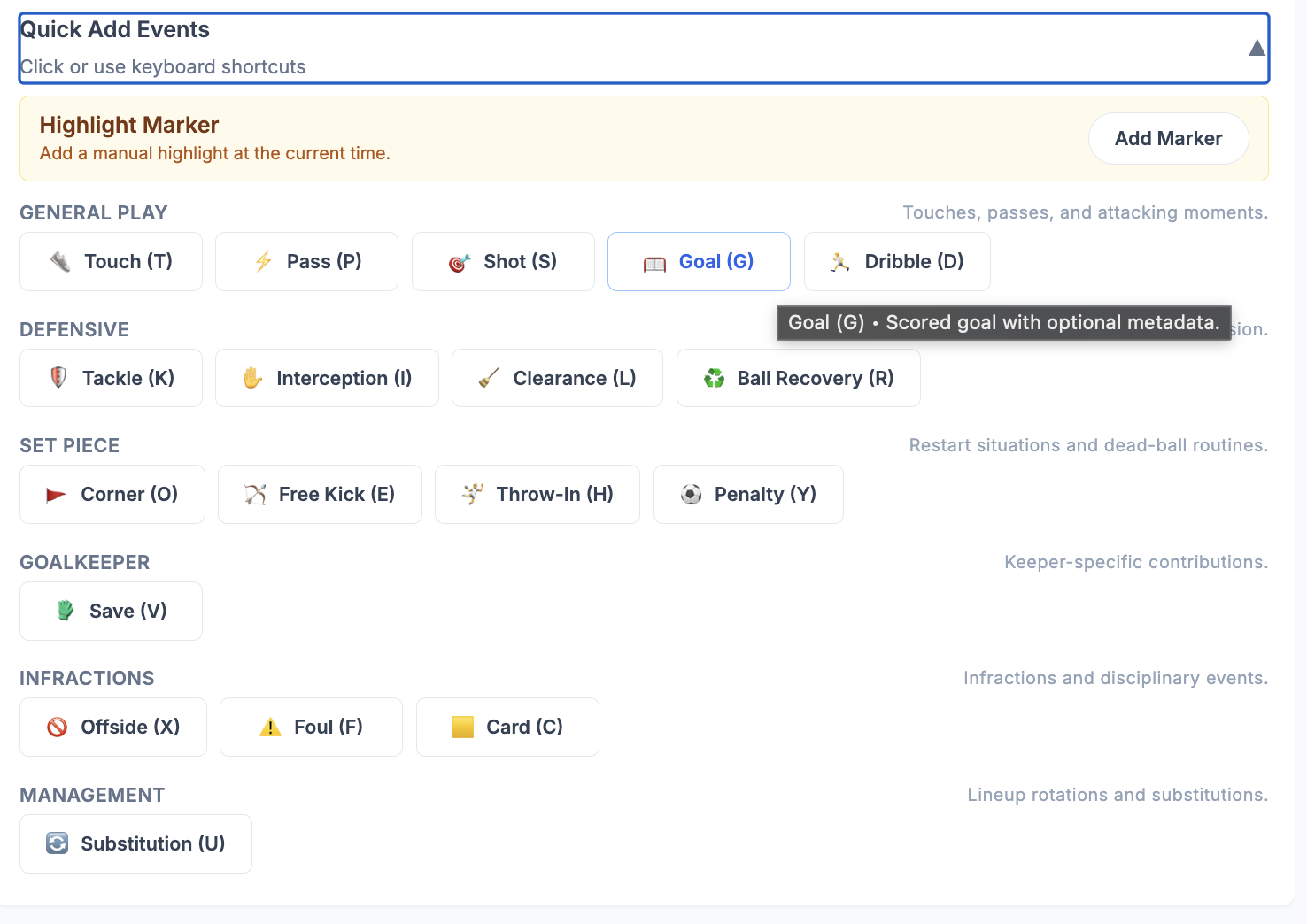1307x924 pixels.
Task: Record an Offside (X) event
Action: point(113,728)
